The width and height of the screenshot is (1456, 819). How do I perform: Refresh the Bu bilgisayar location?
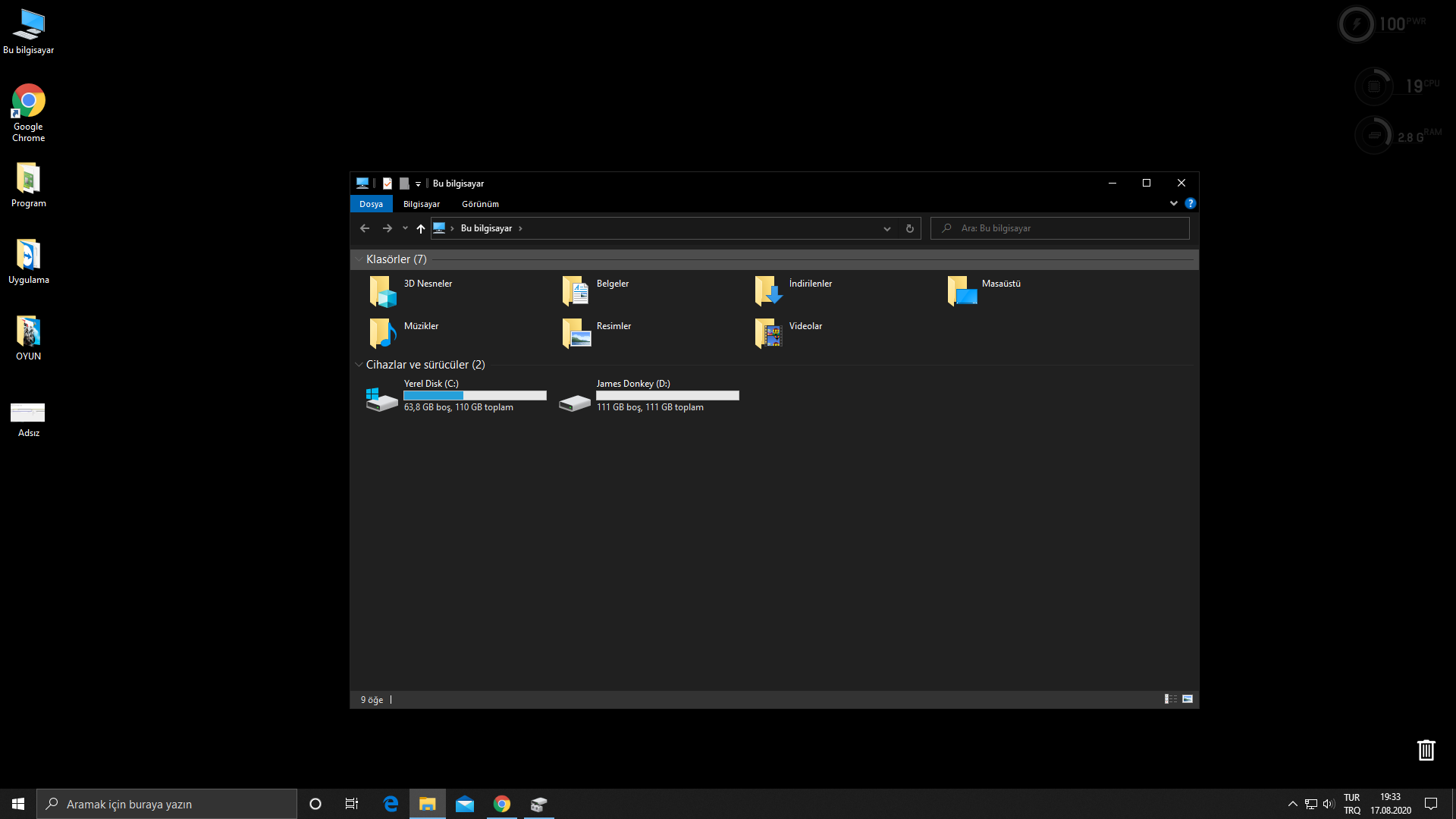point(909,228)
